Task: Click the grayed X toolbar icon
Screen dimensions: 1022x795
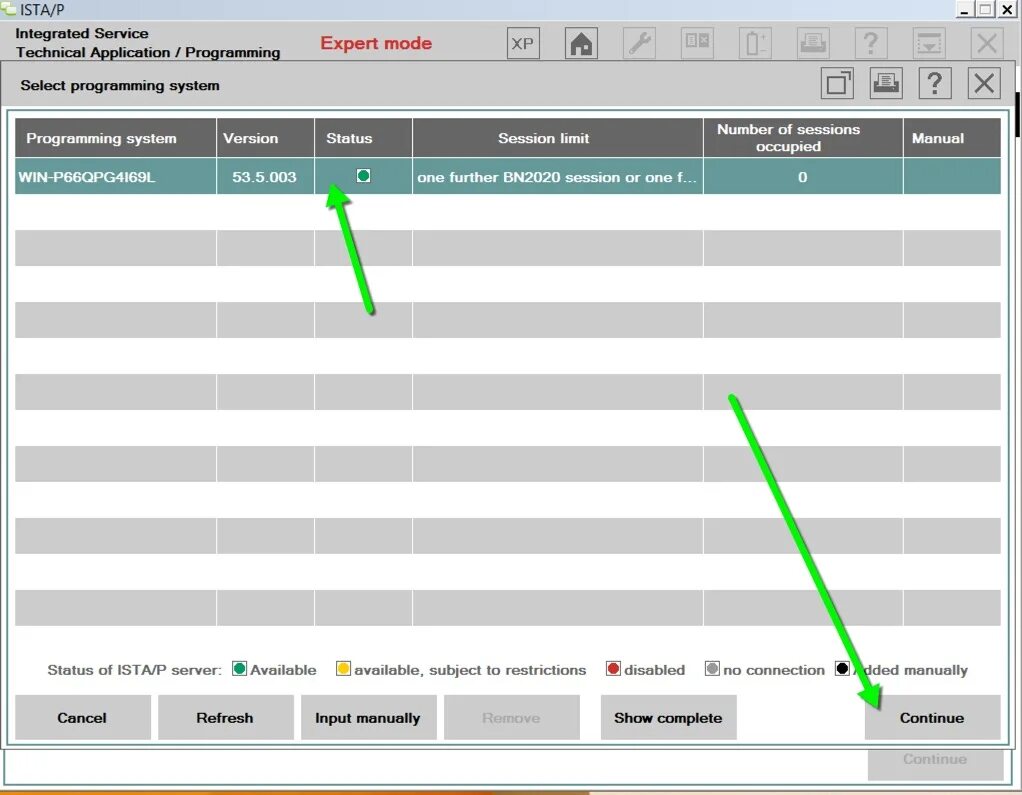Action: tap(987, 44)
